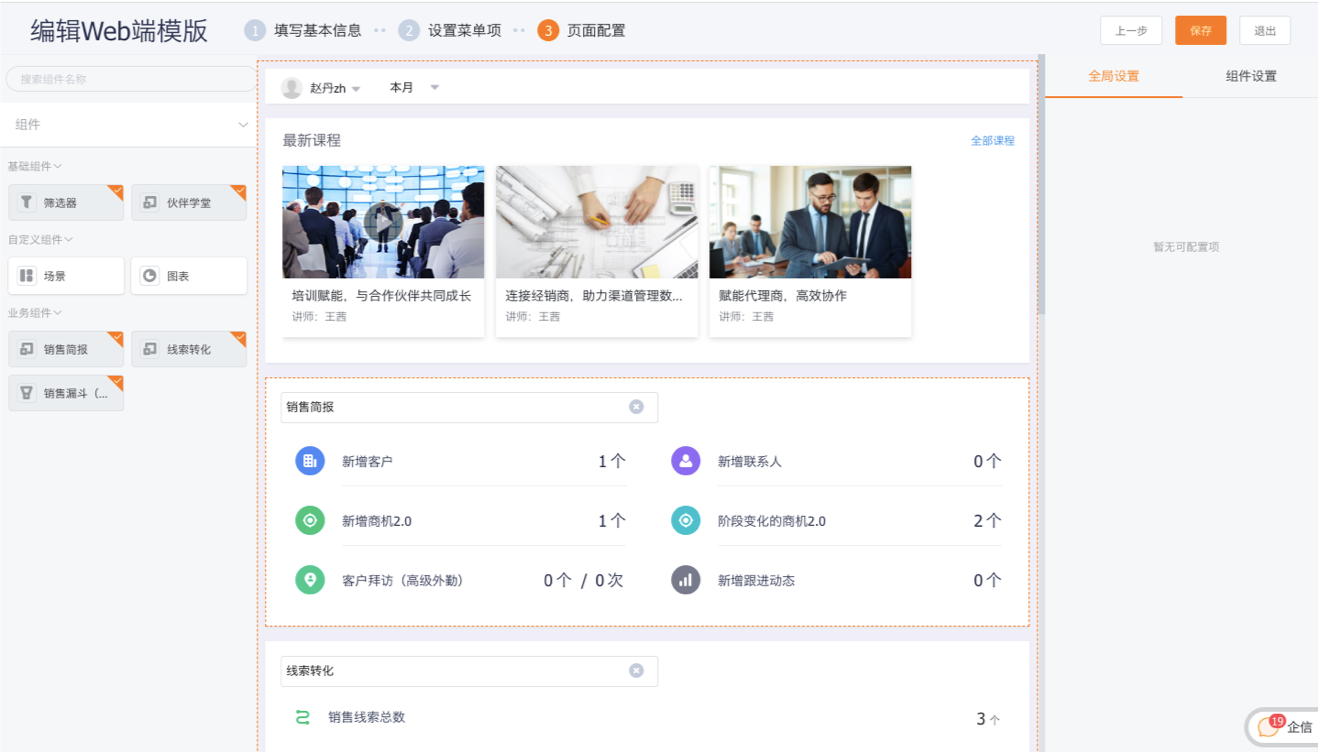The image size is (1318, 752).
Task: Select the 销售简报 business component tile
Action: tap(66, 349)
